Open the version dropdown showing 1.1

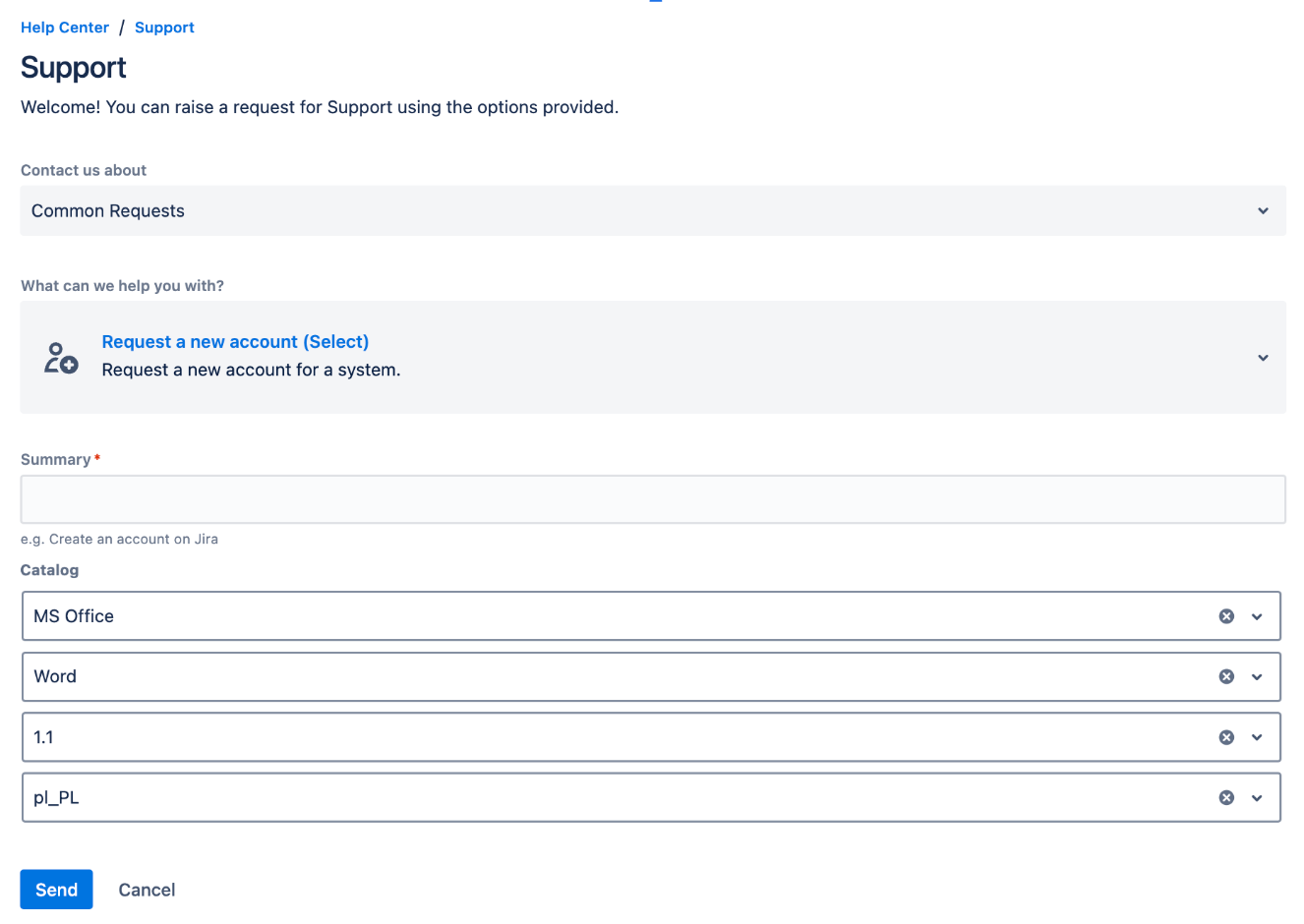(x=1258, y=736)
